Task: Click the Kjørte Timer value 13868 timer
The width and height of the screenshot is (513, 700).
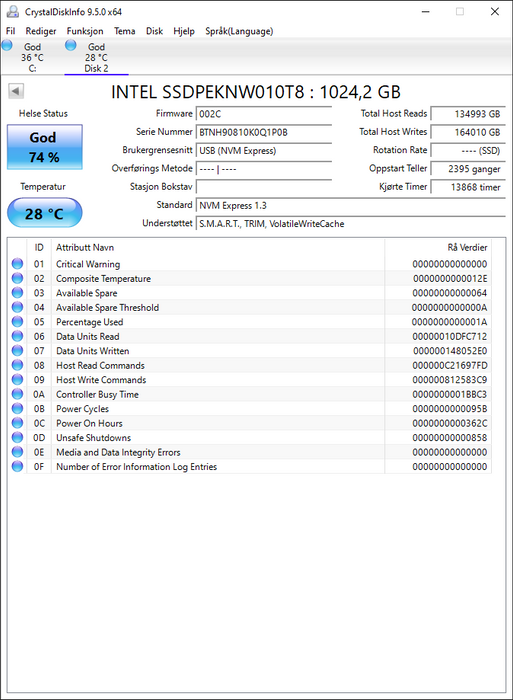Action: pyautogui.click(x=468, y=187)
